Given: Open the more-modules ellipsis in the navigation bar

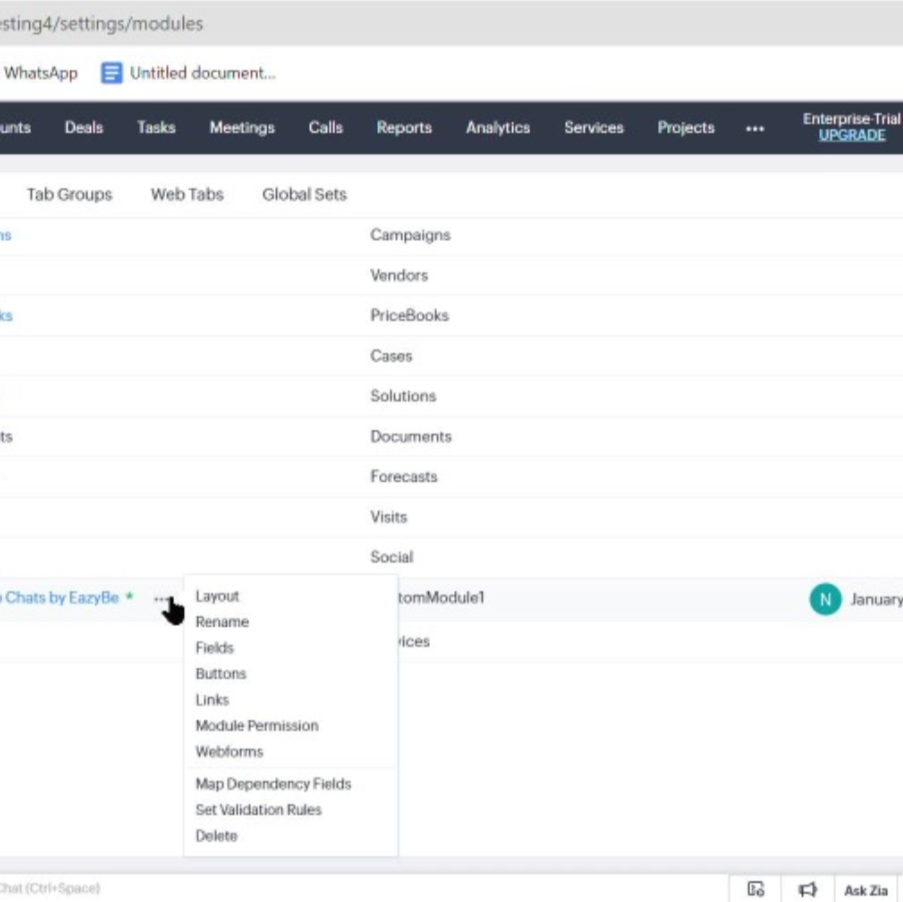Looking at the screenshot, I should [x=755, y=128].
